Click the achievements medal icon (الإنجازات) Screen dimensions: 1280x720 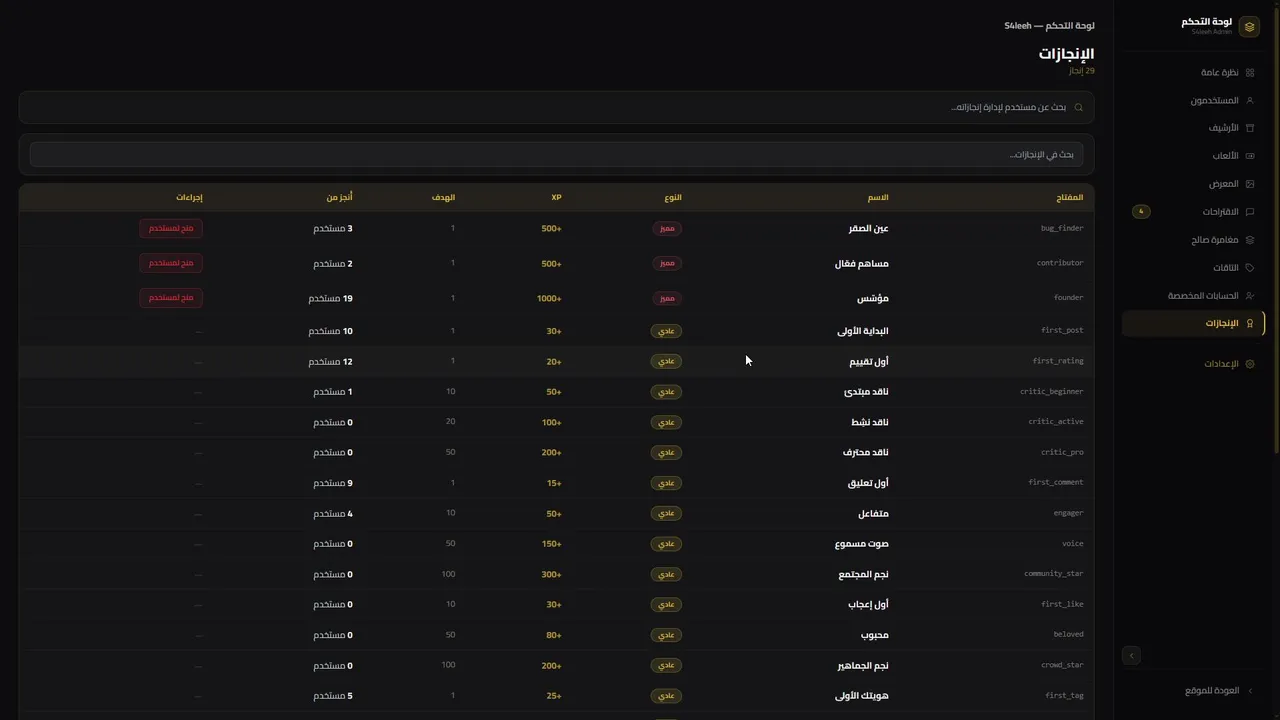(x=1250, y=323)
